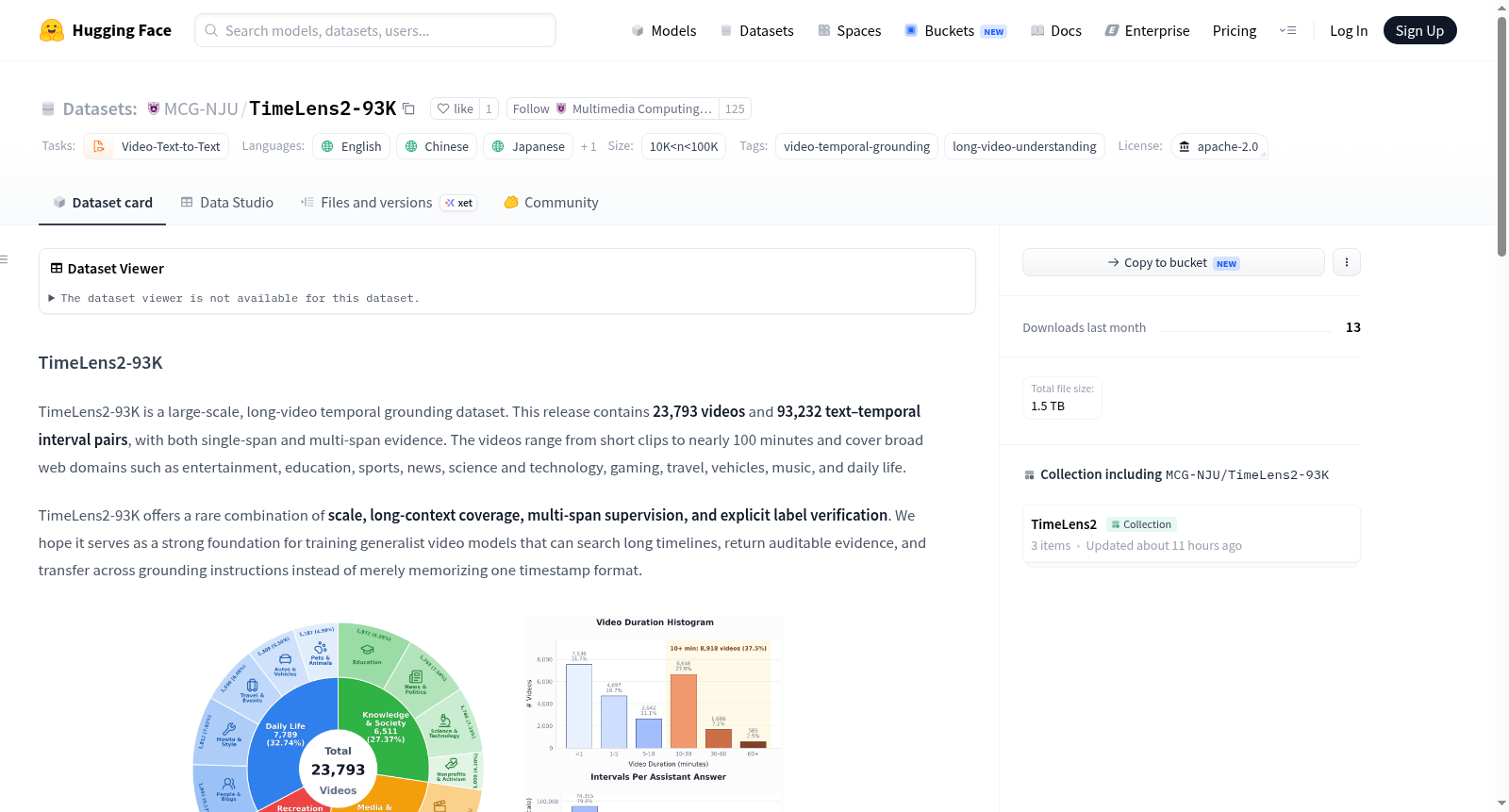Click the Community tab emoji icon
This screenshot has width=1509, height=812.
click(x=511, y=202)
